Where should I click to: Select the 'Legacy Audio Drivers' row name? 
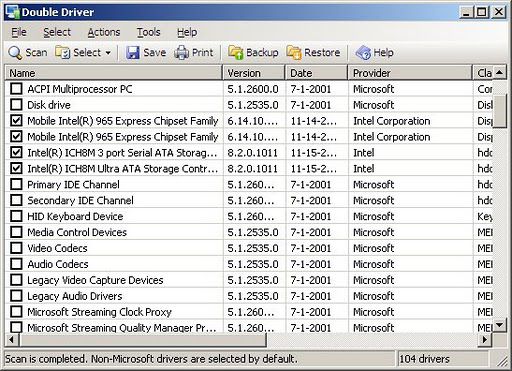[75, 296]
